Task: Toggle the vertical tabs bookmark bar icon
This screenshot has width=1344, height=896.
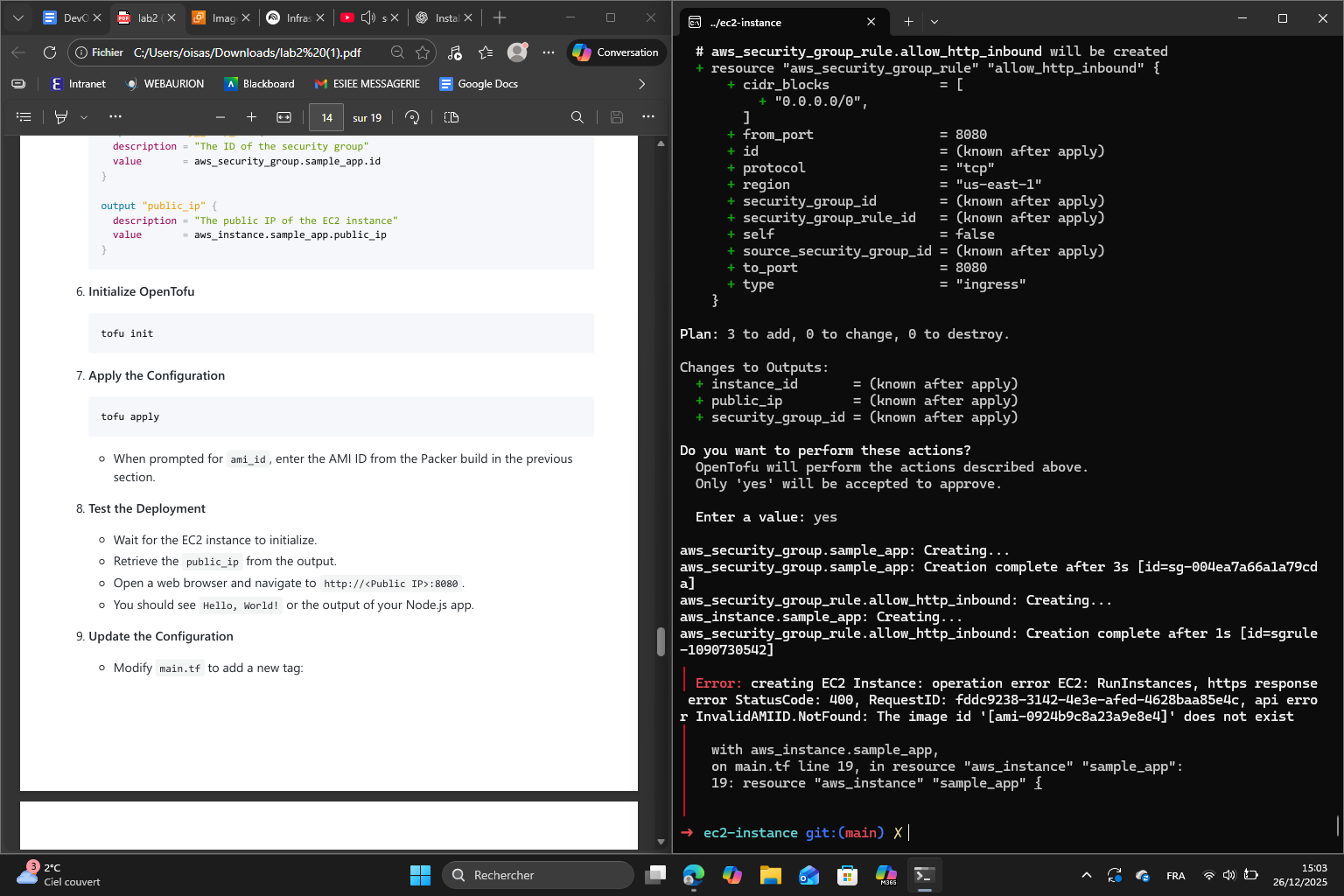Action: pyautogui.click(x=18, y=84)
